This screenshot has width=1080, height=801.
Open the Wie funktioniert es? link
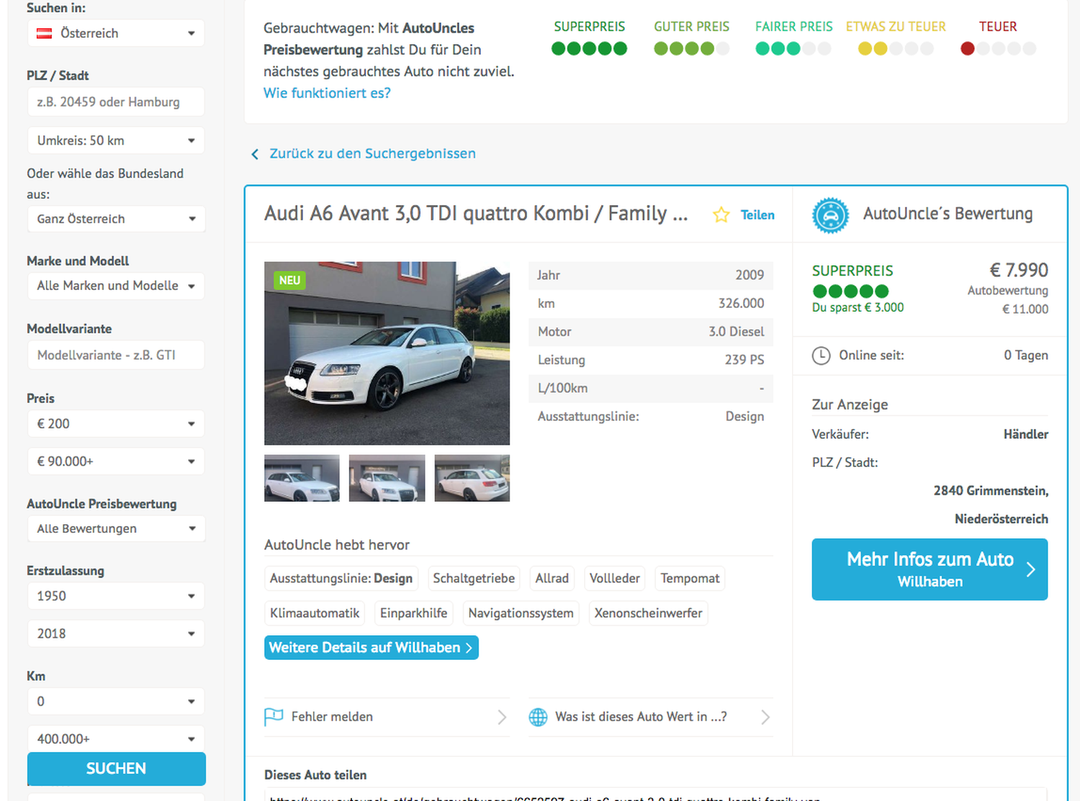(327, 93)
